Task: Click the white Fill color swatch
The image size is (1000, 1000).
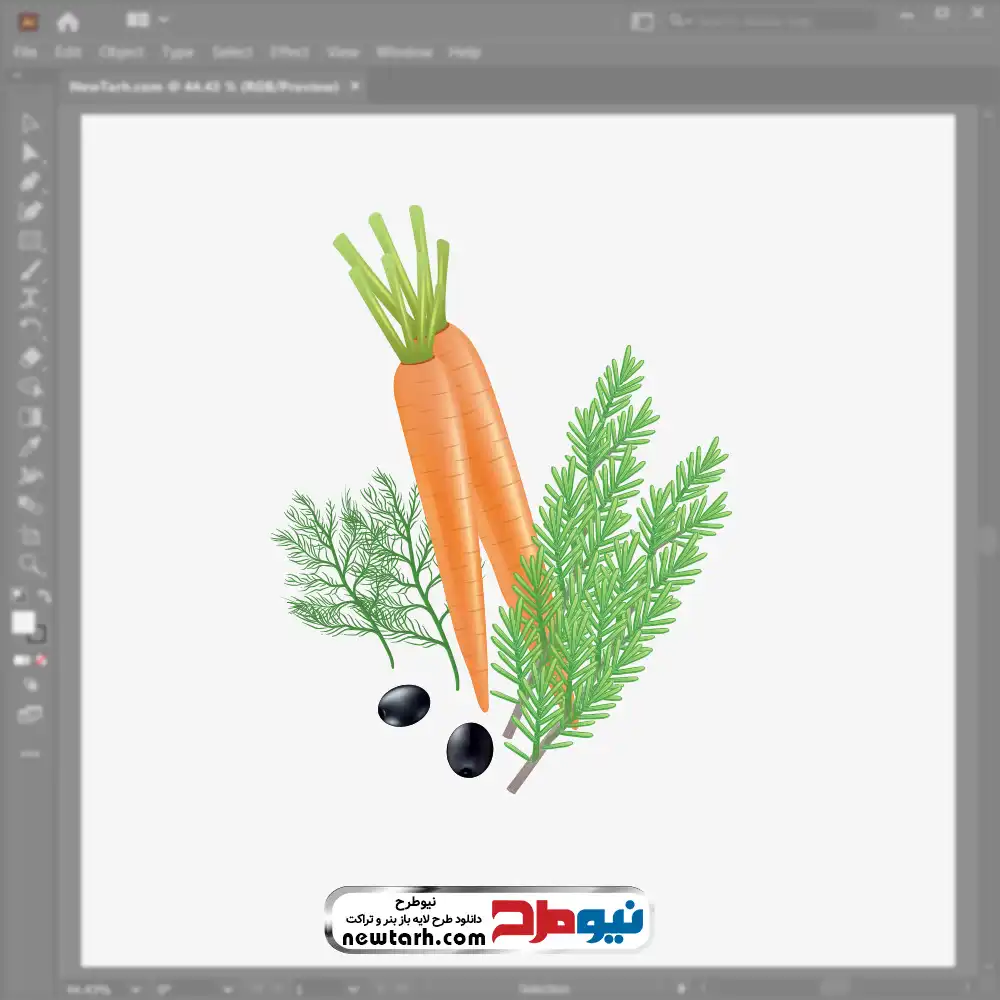Action: click(24, 622)
